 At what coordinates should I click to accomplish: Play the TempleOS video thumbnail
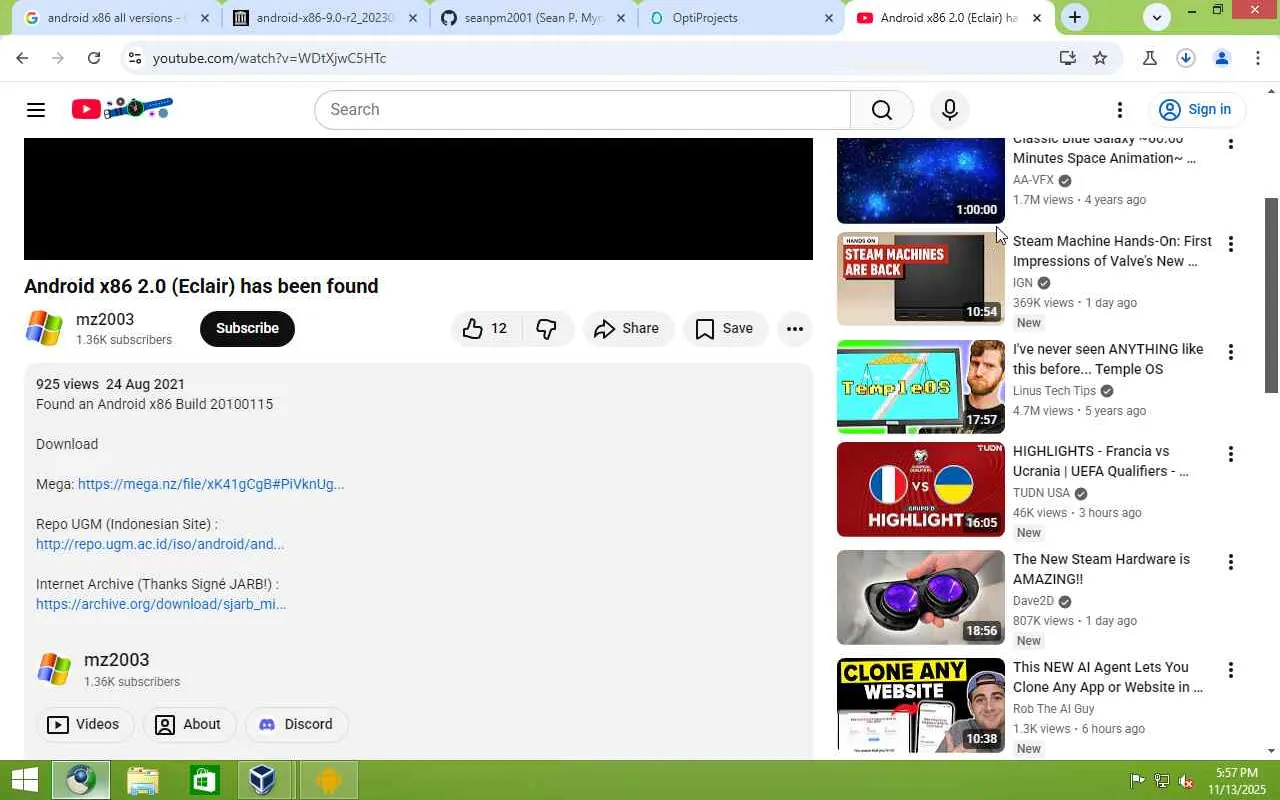pyautogui.click(x=921, y=387)
